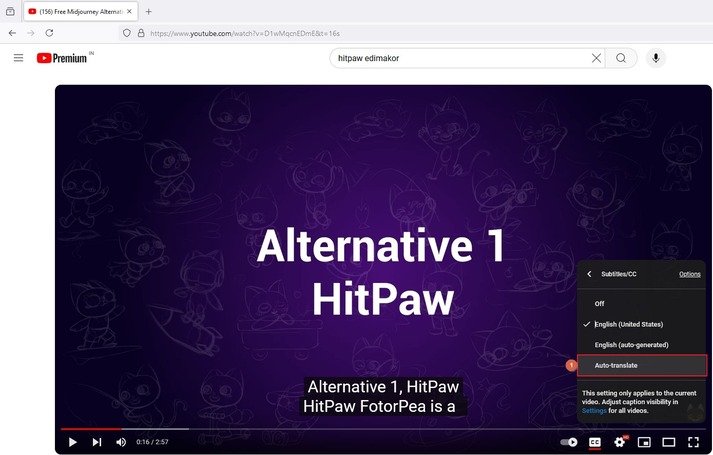713x455 pixels.
Task: Toggle closed captions with the CC button
Action: point(595,442)
